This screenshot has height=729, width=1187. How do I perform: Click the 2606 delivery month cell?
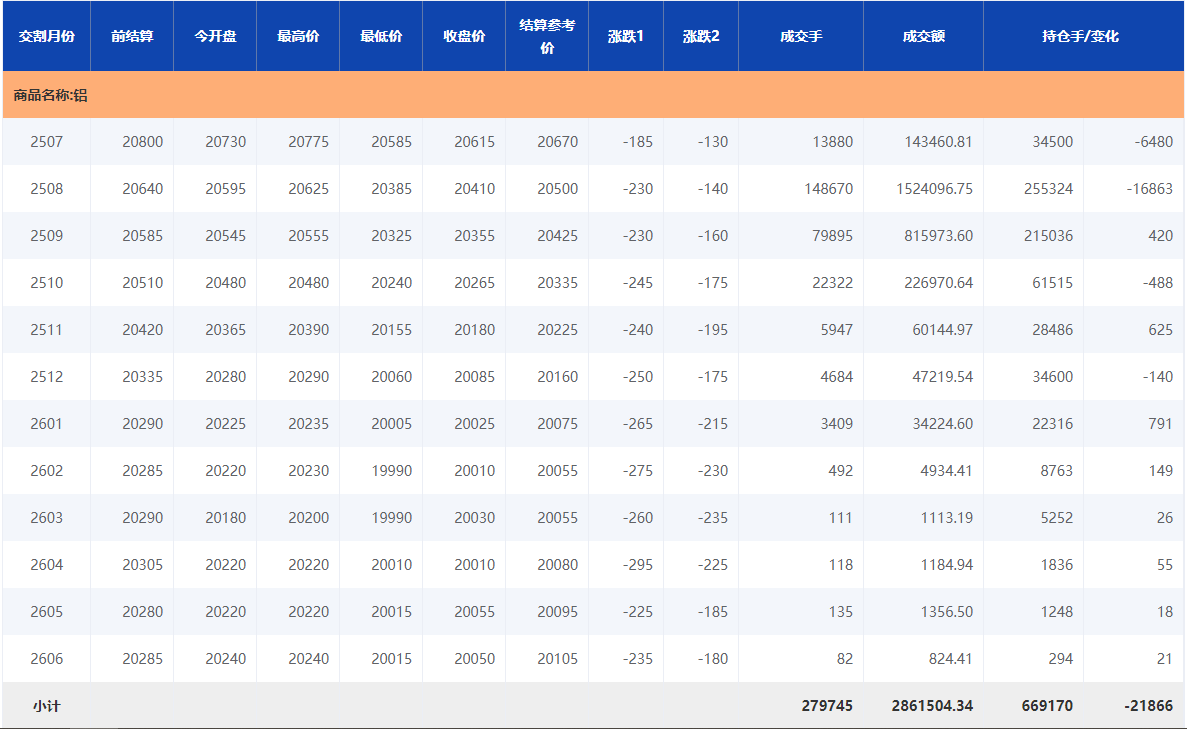click(x=46, y=659)
